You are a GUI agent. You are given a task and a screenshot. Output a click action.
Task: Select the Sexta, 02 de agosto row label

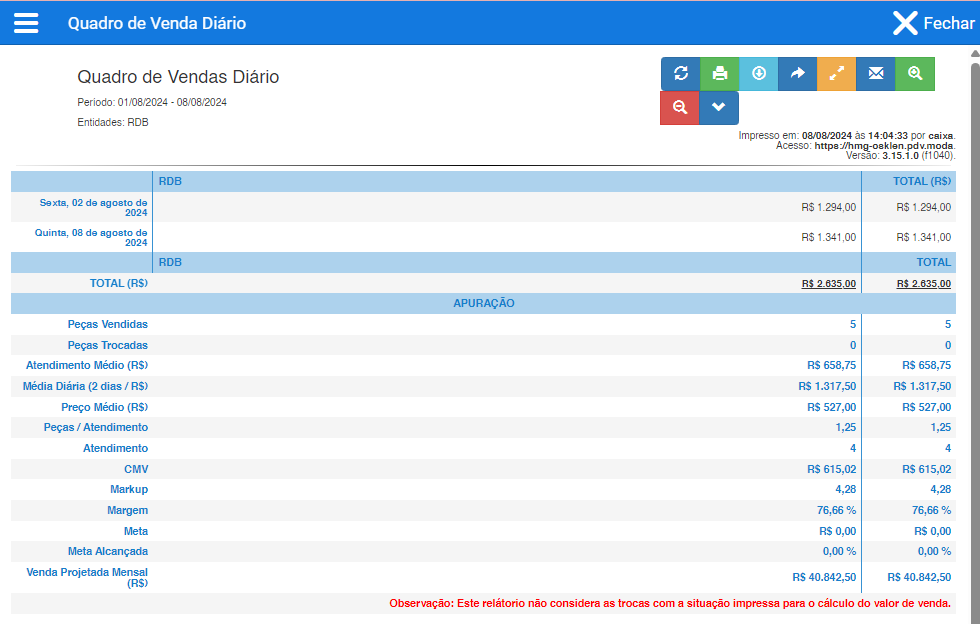(94, 207)
